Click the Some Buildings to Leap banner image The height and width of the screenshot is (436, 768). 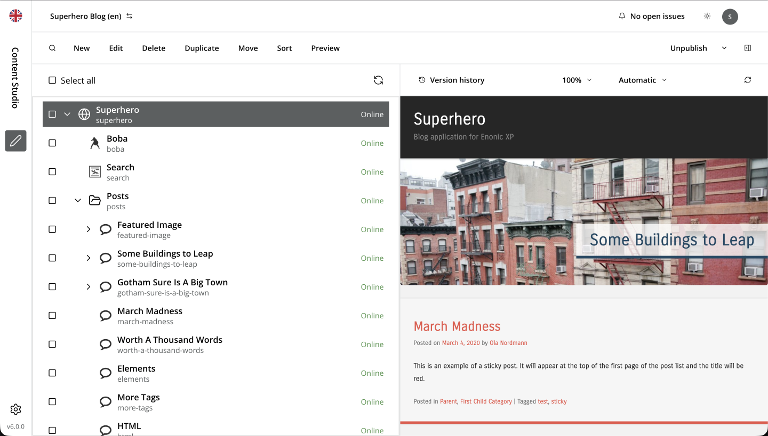pos(584,221)
